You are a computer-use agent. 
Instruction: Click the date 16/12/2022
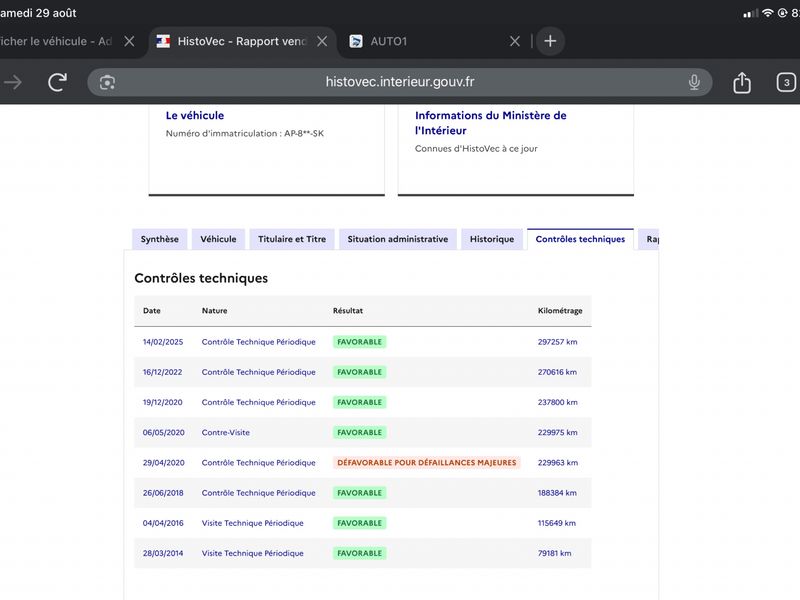coord(162,372)
